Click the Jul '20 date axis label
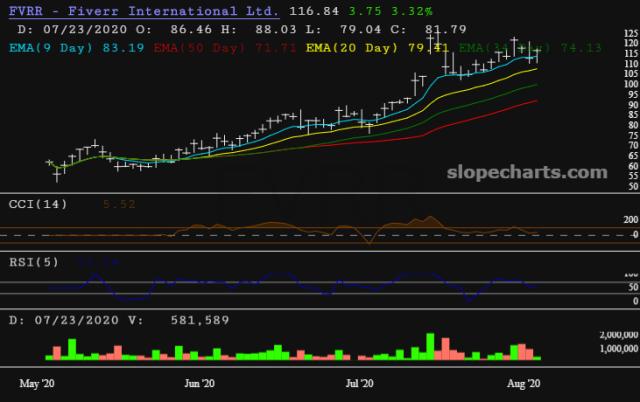This screenshot has width=640, height=402. point(359,383)
